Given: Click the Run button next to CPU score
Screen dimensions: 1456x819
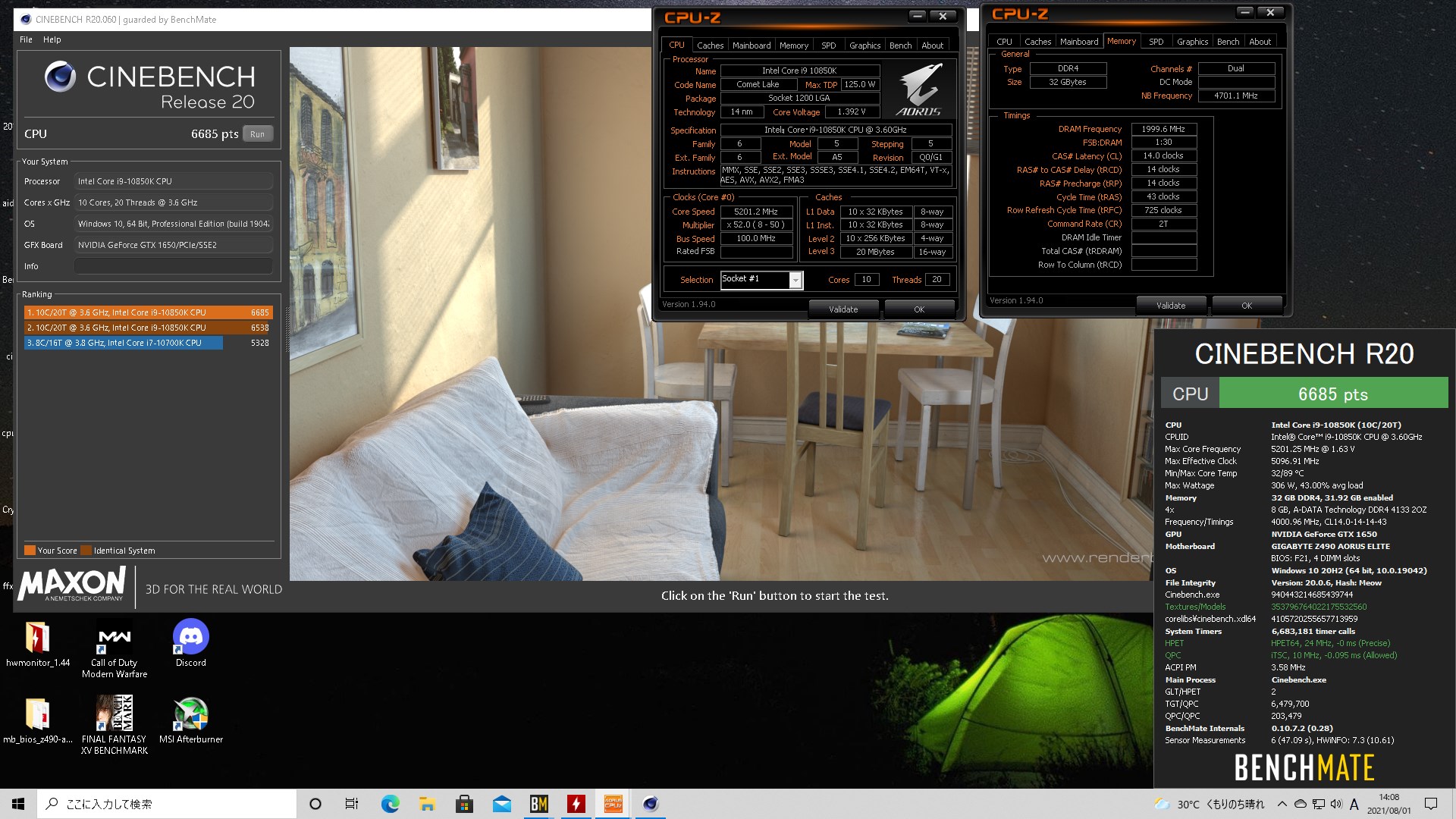Looking at the screenshot, I should [257, 134].
